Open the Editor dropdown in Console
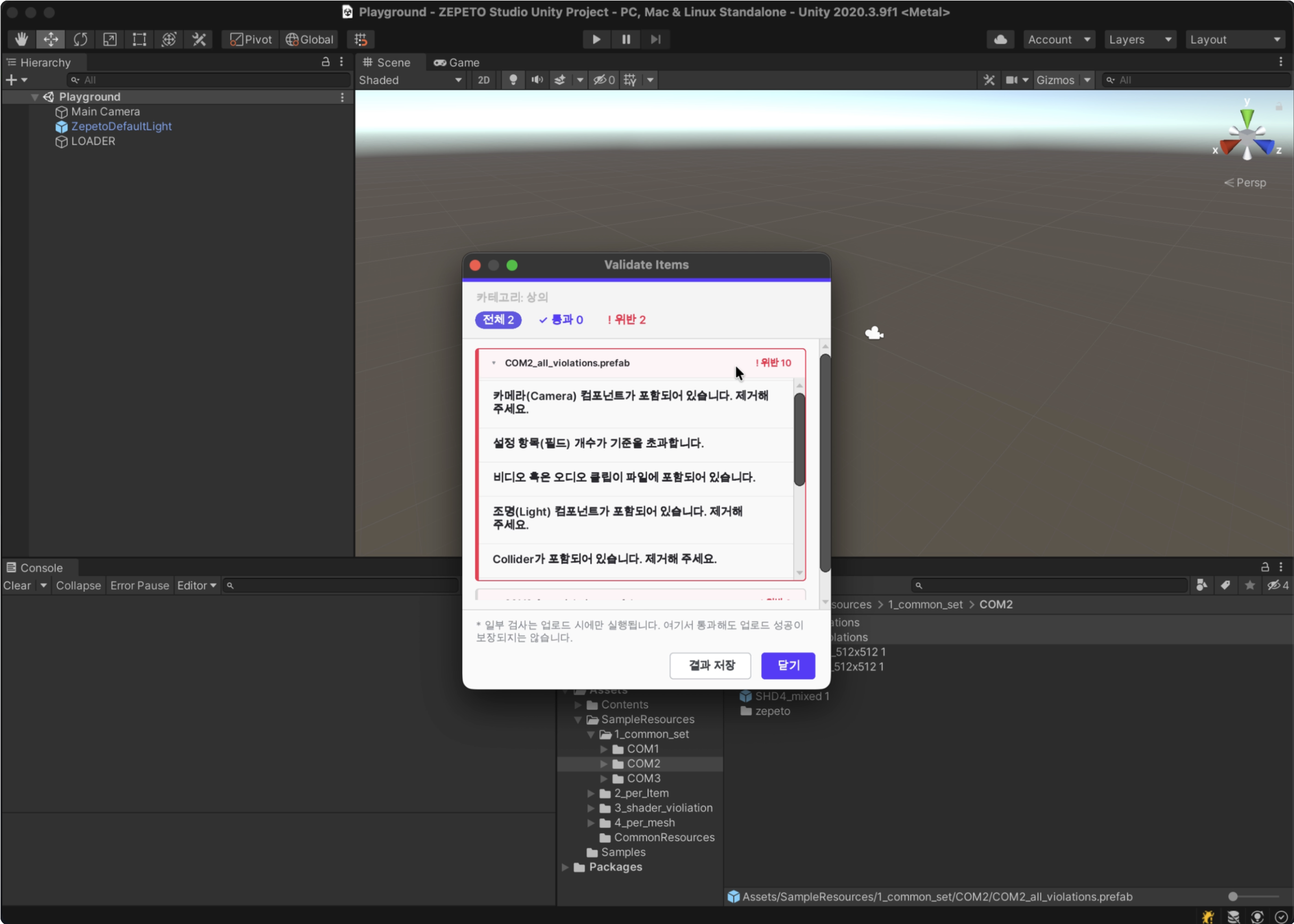Screen dimensions: 1294x924 [x=196, y=585]
